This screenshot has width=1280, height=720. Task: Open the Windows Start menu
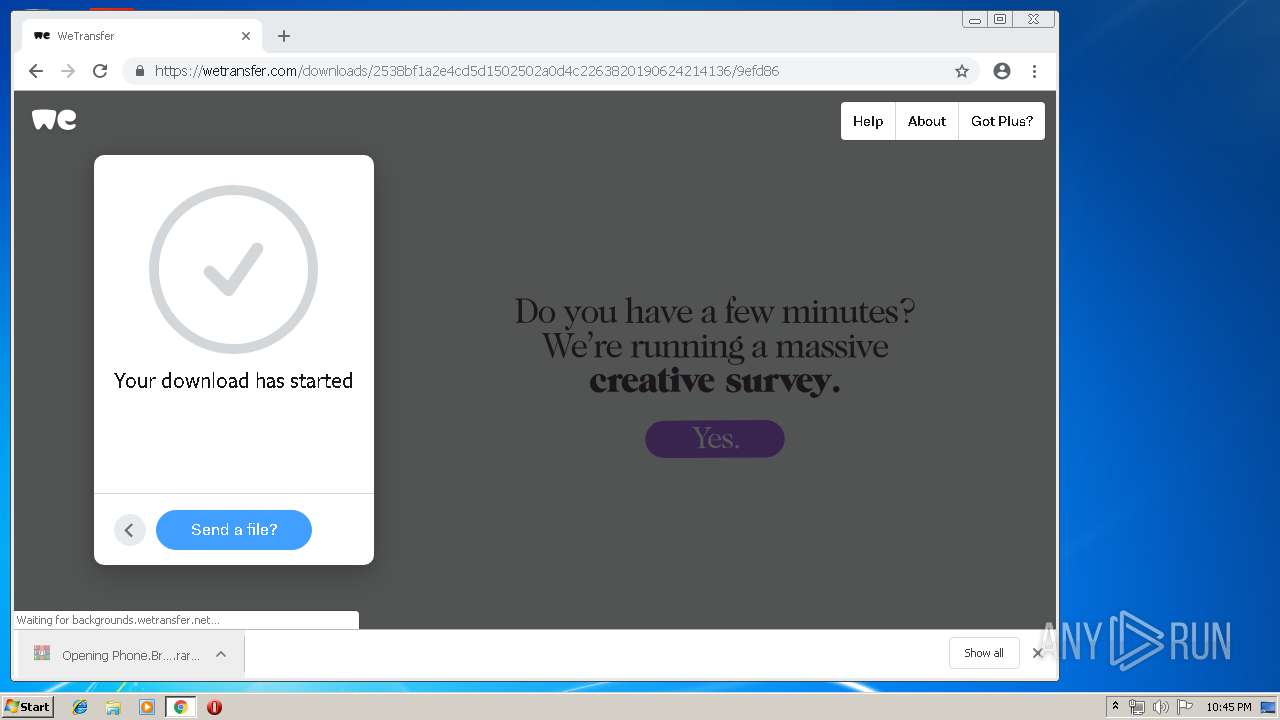tap(27, 707)
